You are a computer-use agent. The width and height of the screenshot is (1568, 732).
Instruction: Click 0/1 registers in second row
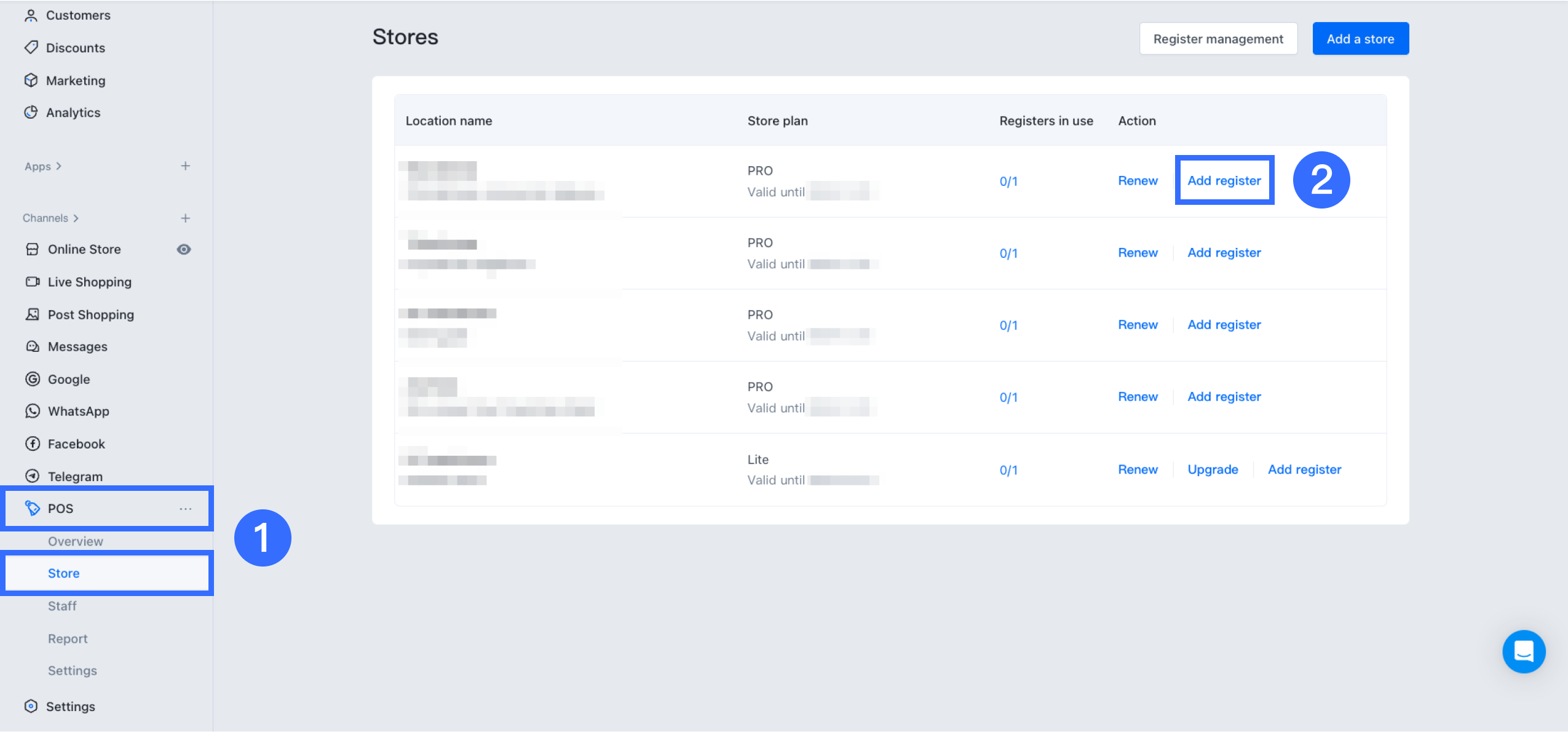(x=1008, y=253)
